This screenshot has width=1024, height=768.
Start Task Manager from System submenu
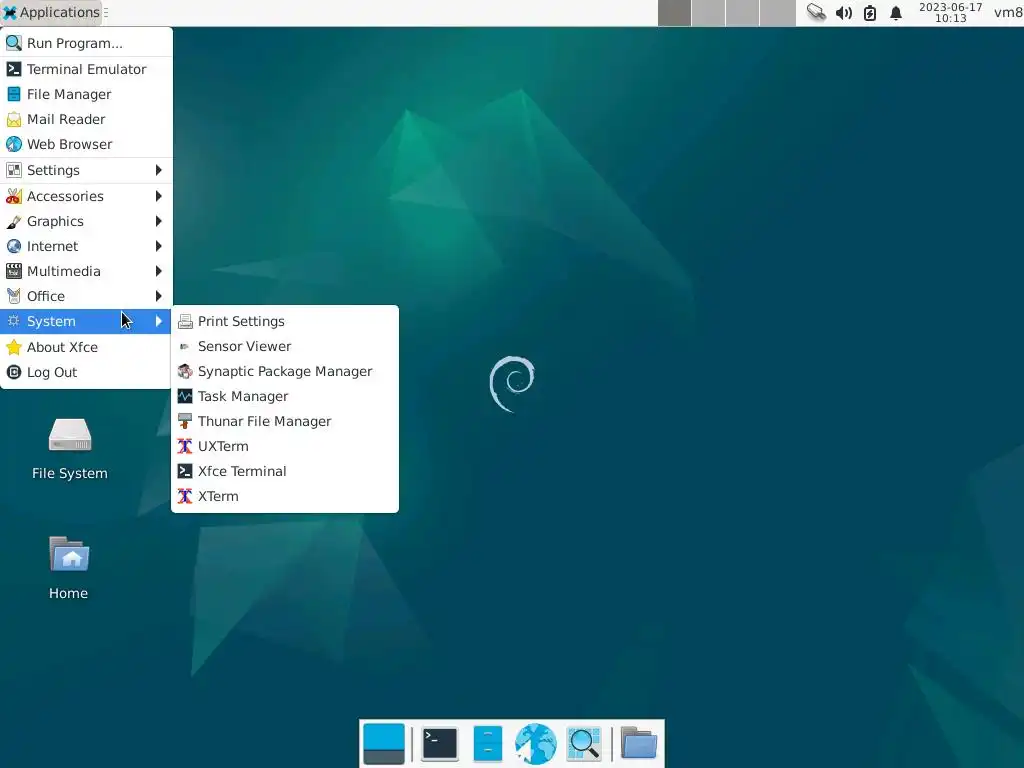285,396
